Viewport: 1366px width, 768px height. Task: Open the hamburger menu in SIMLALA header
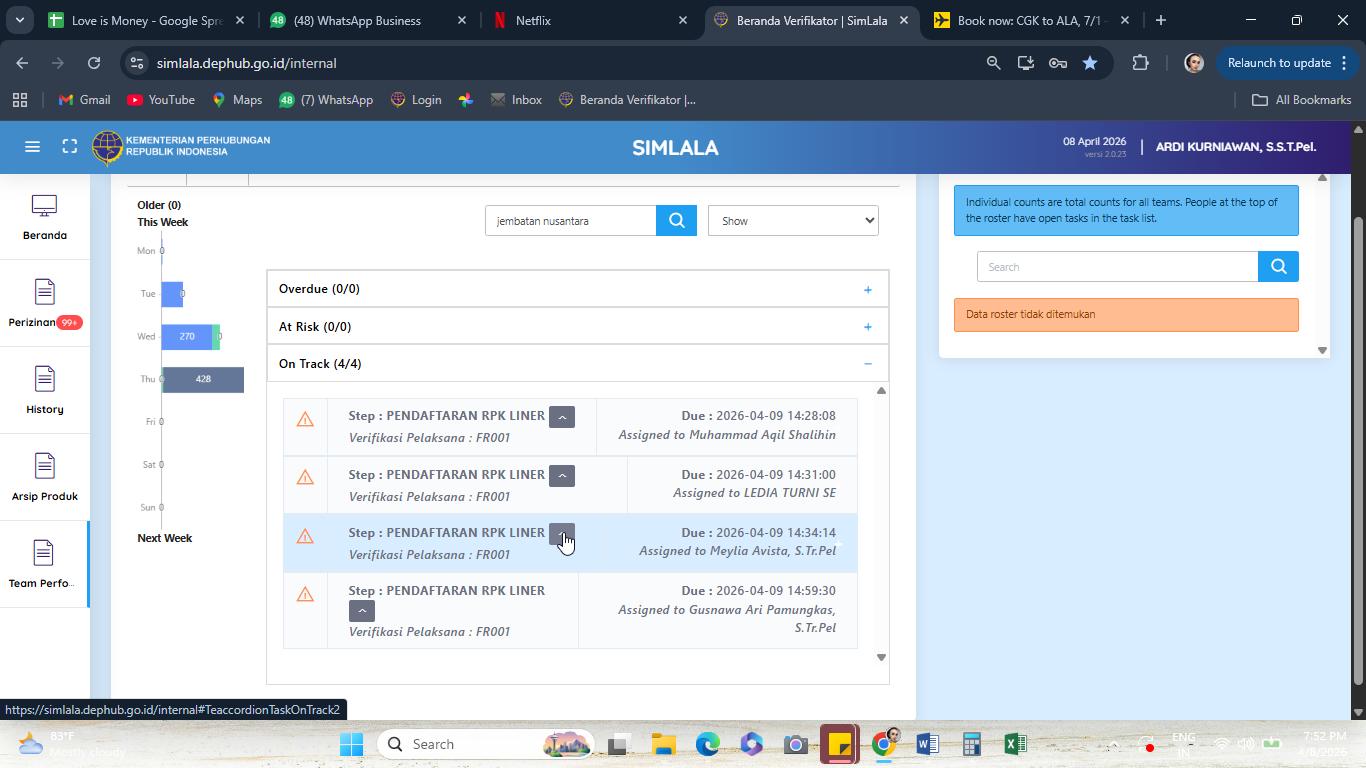click(x=32, y=147)
